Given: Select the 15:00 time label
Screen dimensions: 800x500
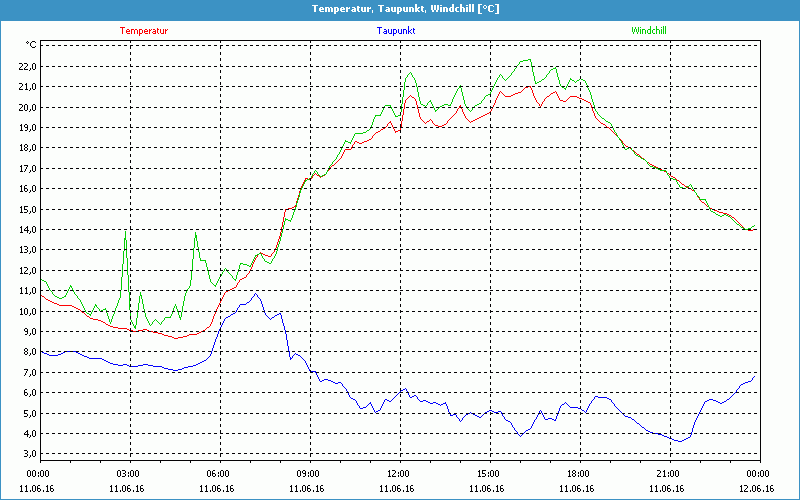Looking at the screenshot, I should [488, 473].
